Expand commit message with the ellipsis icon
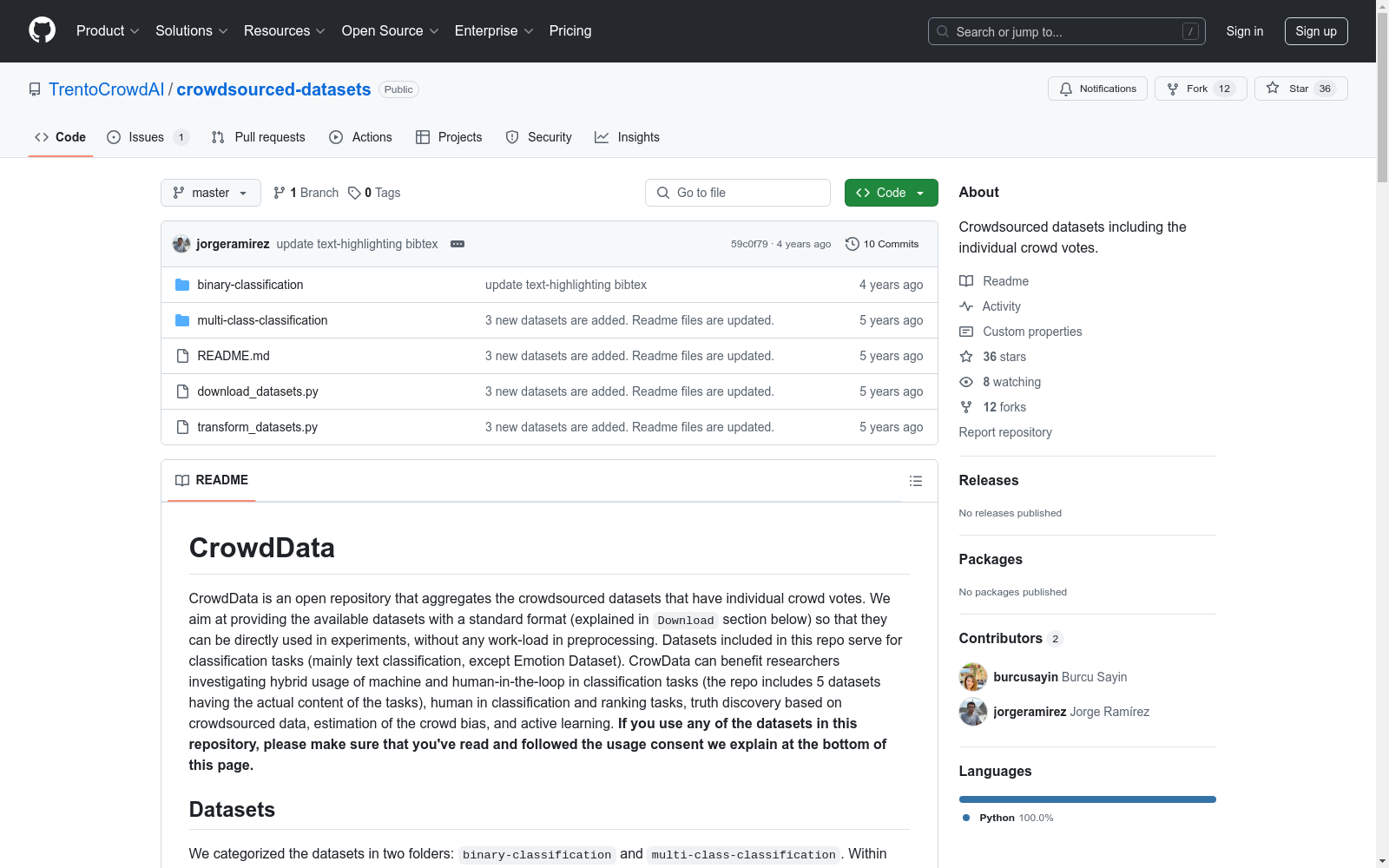 [458, 244]
